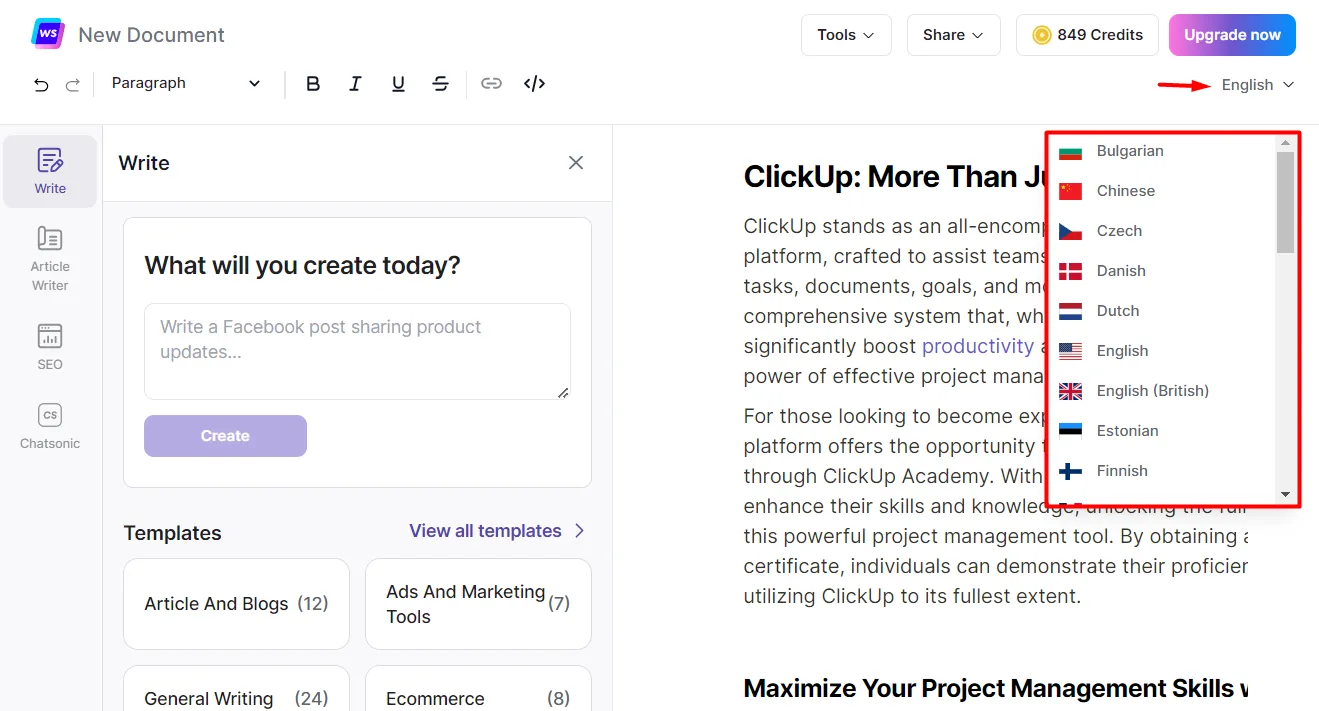The width and height of the screenshot is (1319, 711).
Task: Click the ClickUp: More Than heading
Action: pos(893,177)
